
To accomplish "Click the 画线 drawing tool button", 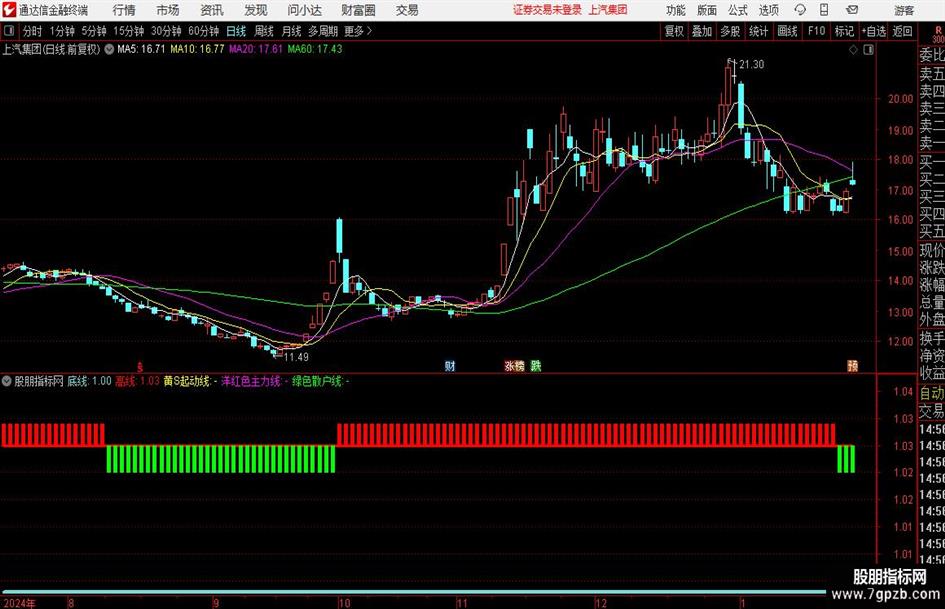I will (787, 31).
